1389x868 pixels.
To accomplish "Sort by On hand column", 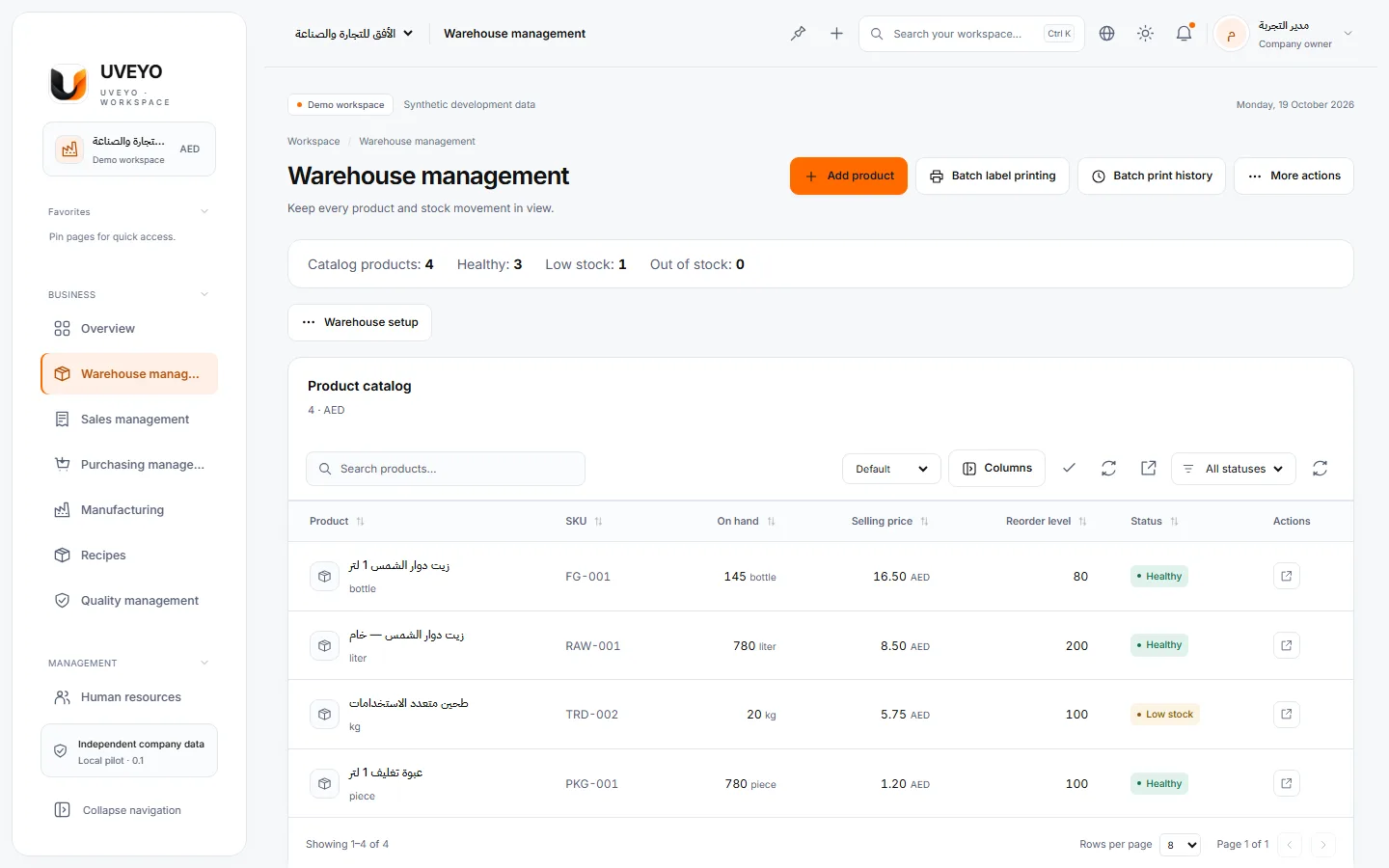I will (746, 521).
